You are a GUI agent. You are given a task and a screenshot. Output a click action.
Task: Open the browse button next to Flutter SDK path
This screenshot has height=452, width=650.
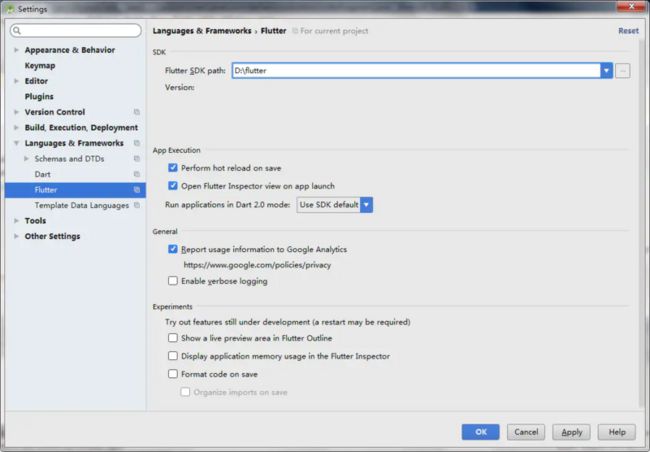pos(623,70)
